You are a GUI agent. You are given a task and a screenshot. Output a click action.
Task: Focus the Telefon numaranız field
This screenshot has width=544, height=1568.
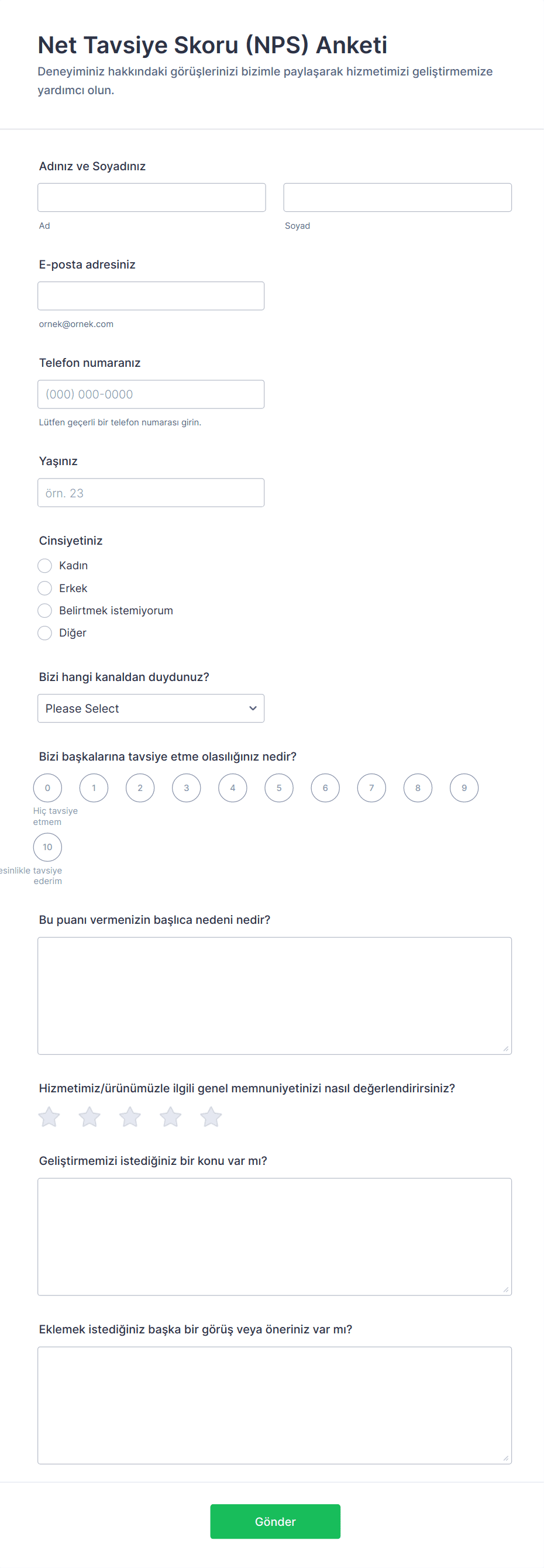pos(151,394)
